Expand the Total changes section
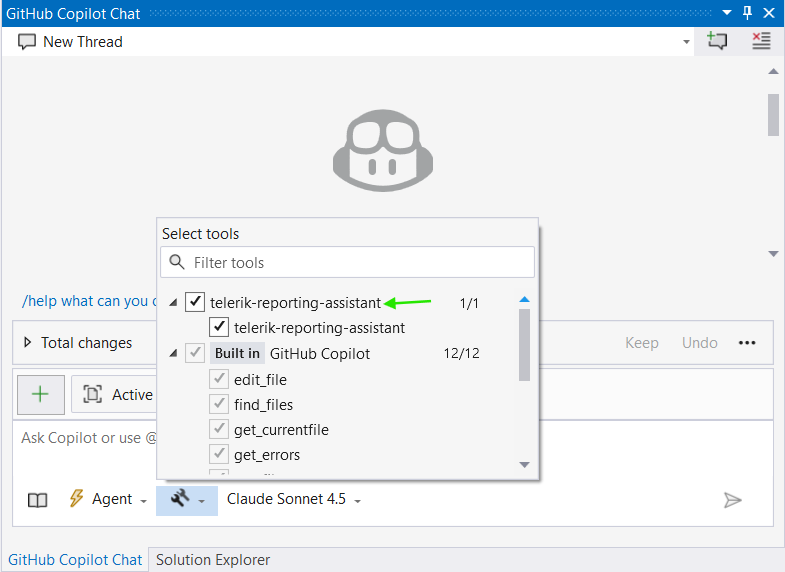The image size is (785, 572). pos(28,342)
